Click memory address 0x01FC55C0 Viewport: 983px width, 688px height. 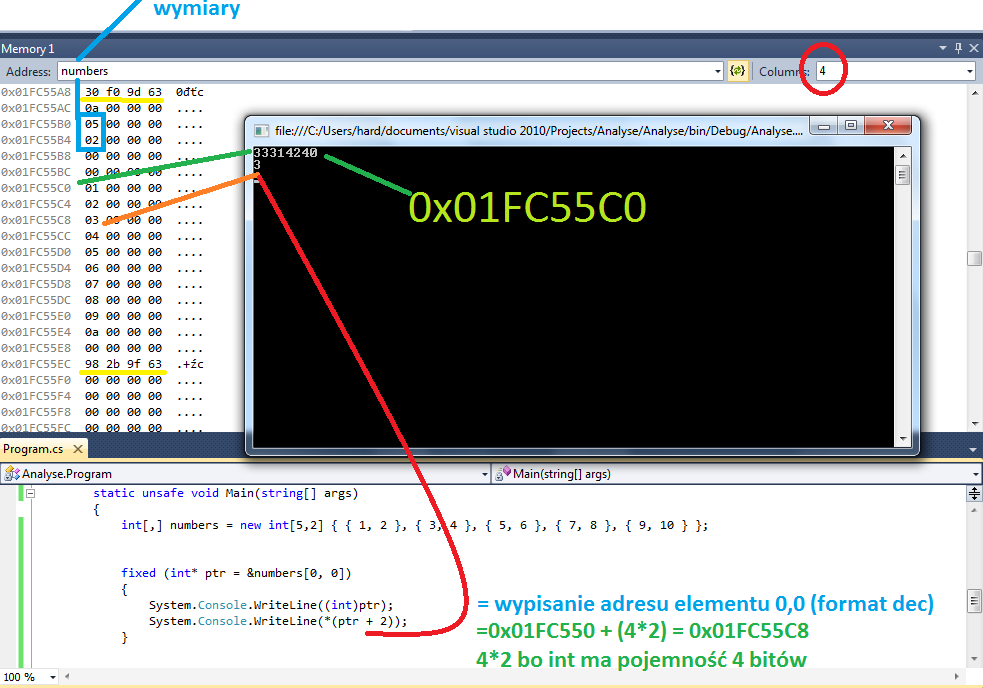(x=36, y=188)
